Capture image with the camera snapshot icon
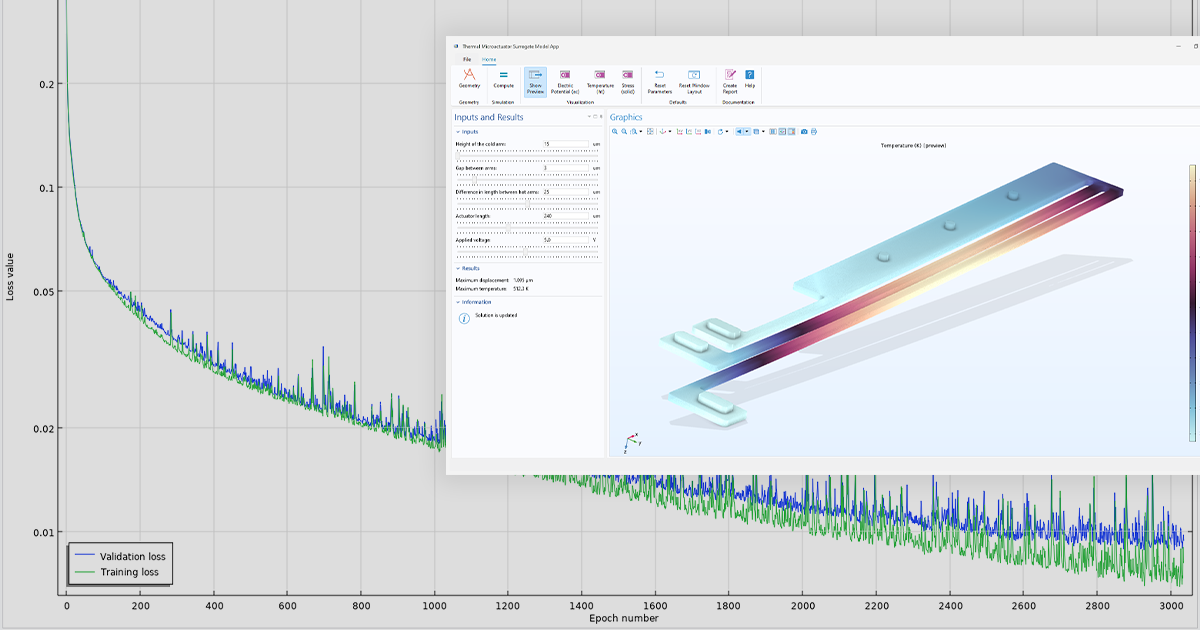The height and width of the screenshot is (630, 1200). pyautogui.click(x=803, y=131)
